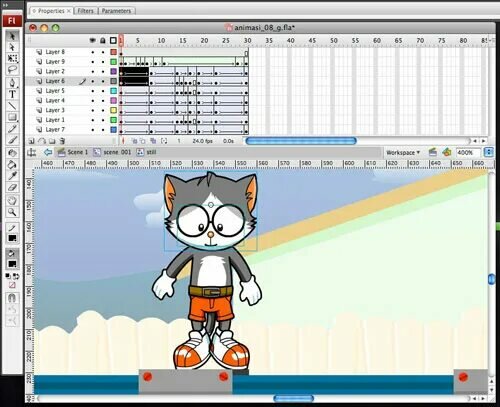Switch to the Parameters tab
500x407 pixels.
pos(116,11)
